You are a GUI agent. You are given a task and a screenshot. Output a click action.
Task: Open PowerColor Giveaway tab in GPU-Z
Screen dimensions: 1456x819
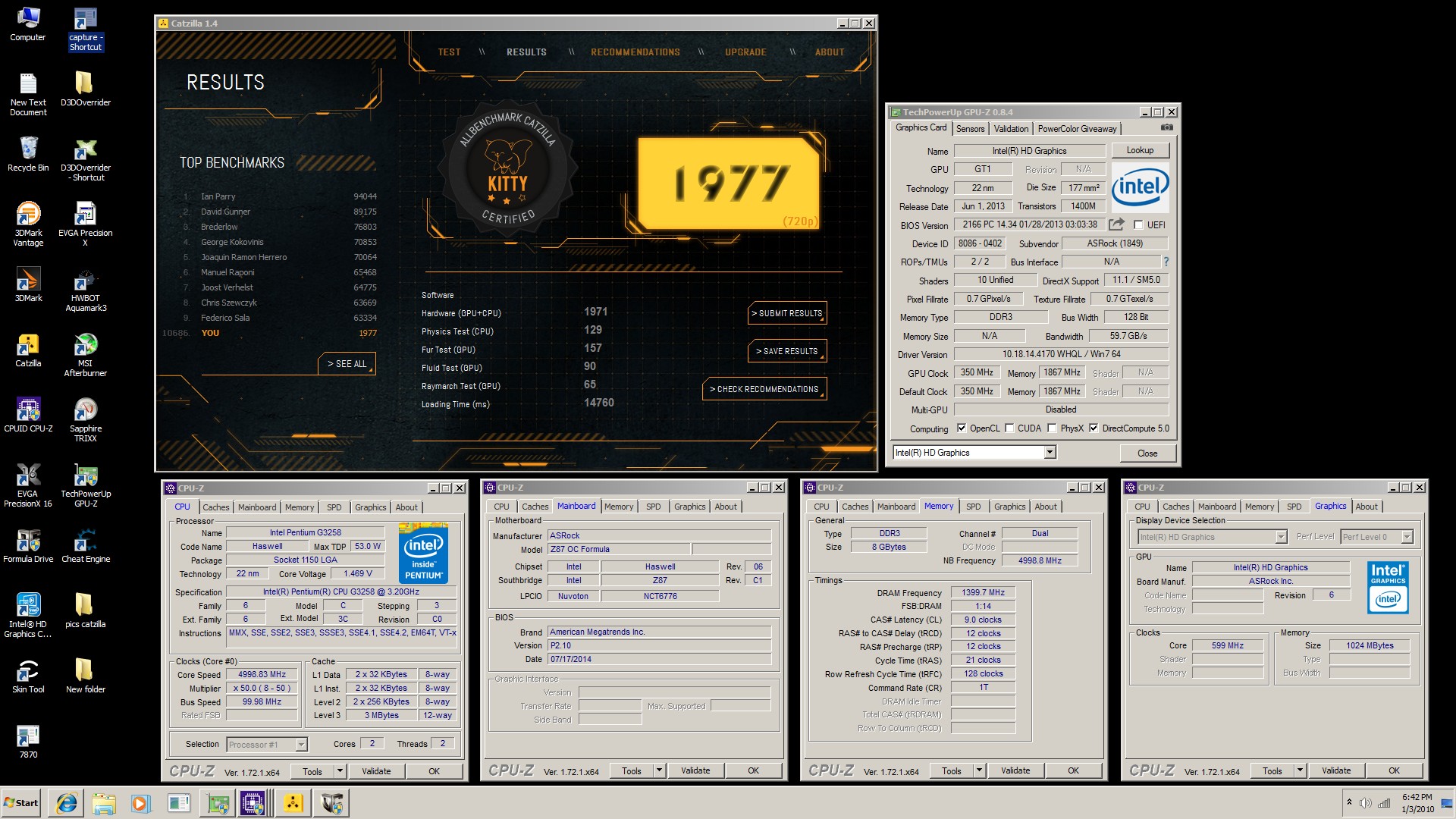pos(1077,129)
